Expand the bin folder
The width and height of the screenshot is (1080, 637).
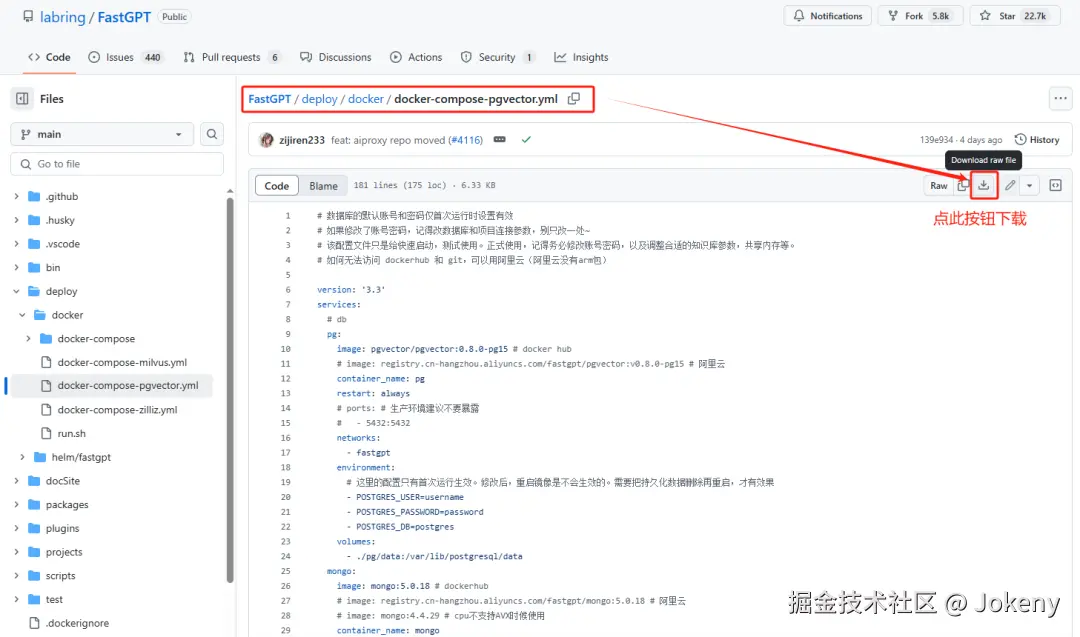(x=17, y=267)
